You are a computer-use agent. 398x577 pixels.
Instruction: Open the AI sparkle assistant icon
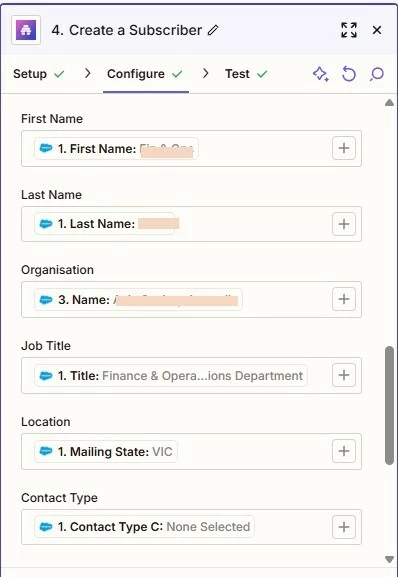321,74
